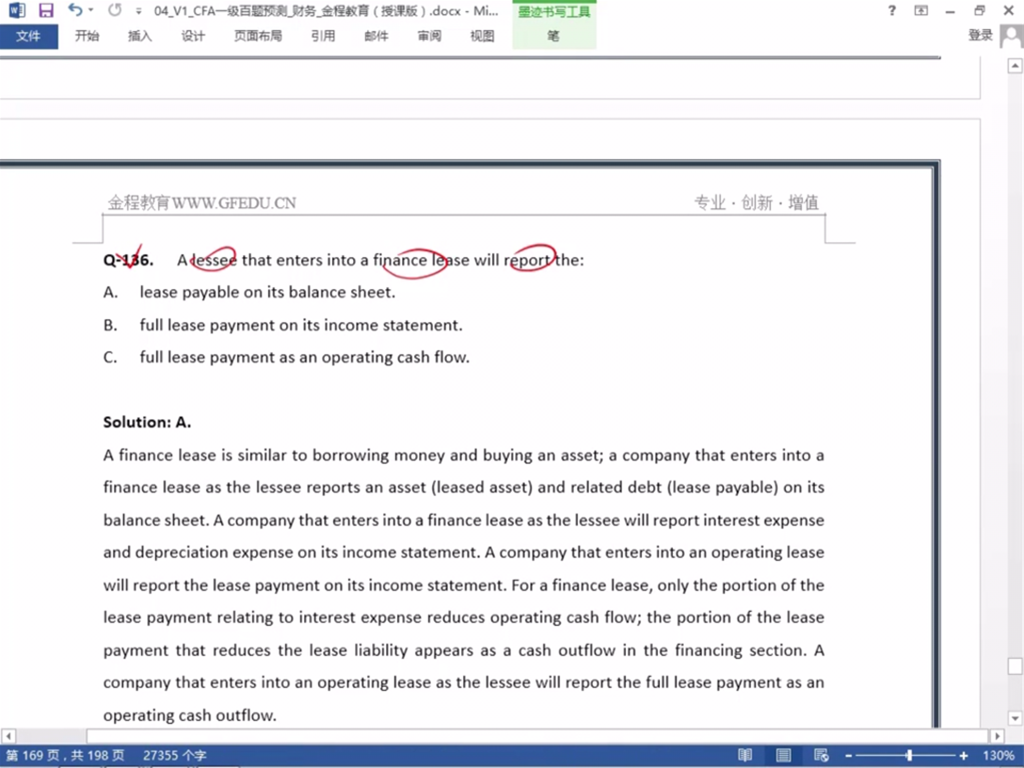Open Word Help question mark icon
1024x768 pixels.
(891, 10)
